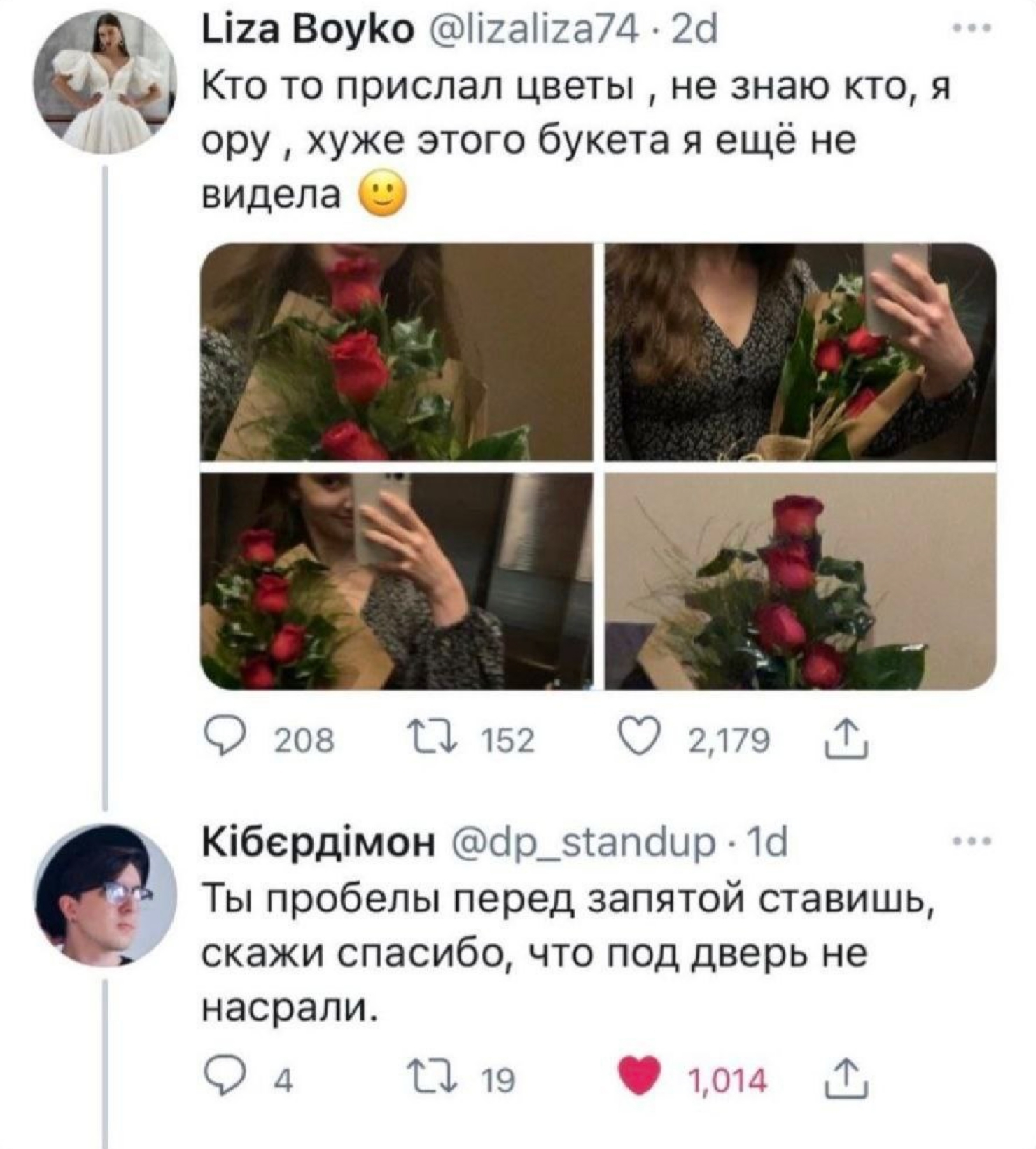Unlike Кібєрдімон's reply with red heart
Screen dimensions: 1036x1149
coord(640,1078)
